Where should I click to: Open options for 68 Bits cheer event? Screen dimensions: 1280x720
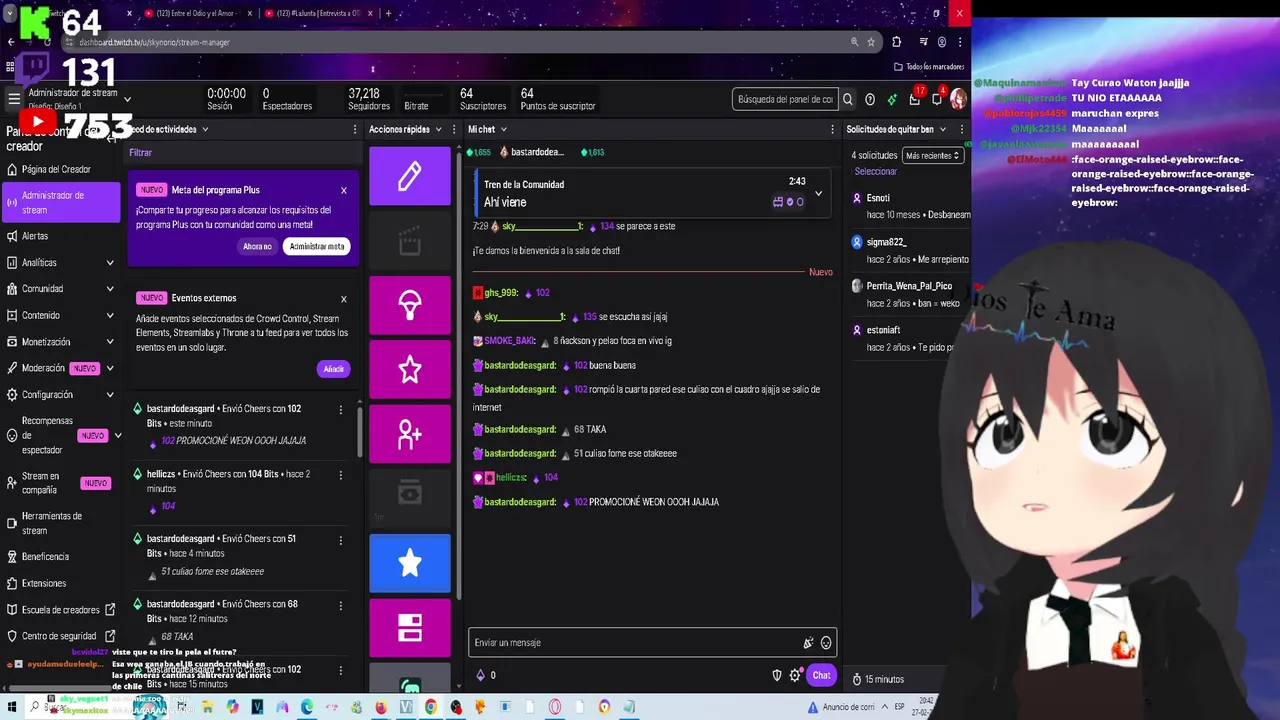[x=341, y=605]
